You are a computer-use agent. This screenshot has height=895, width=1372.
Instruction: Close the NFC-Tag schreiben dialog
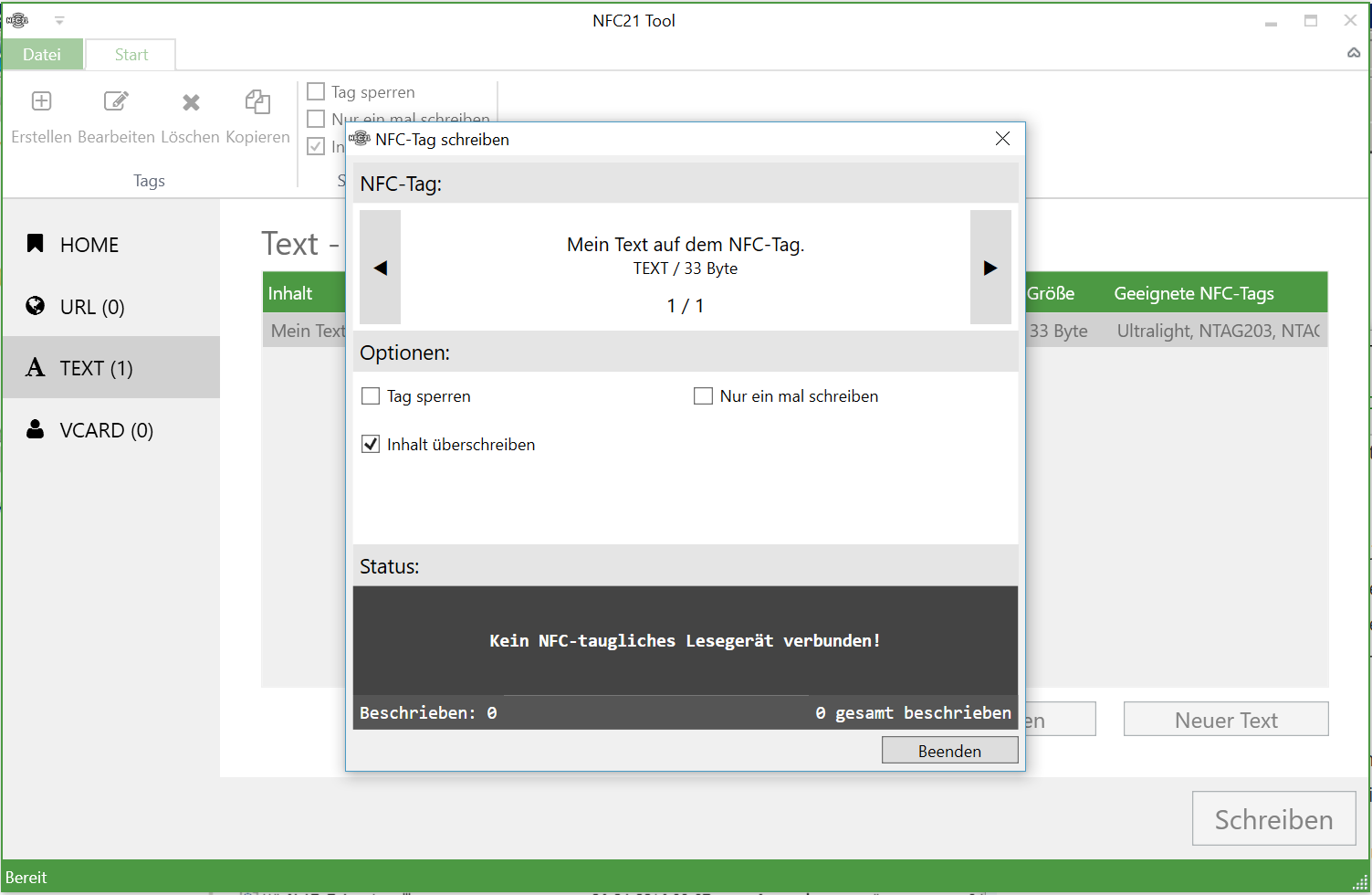tap(1002, 138)
